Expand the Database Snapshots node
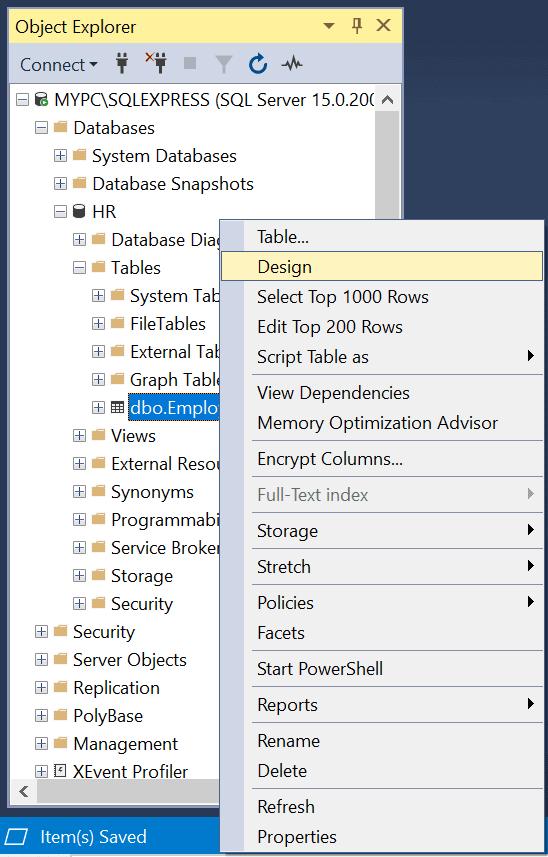Image resolution: width=548 pixels, height=857 pixels. [61, 184]
